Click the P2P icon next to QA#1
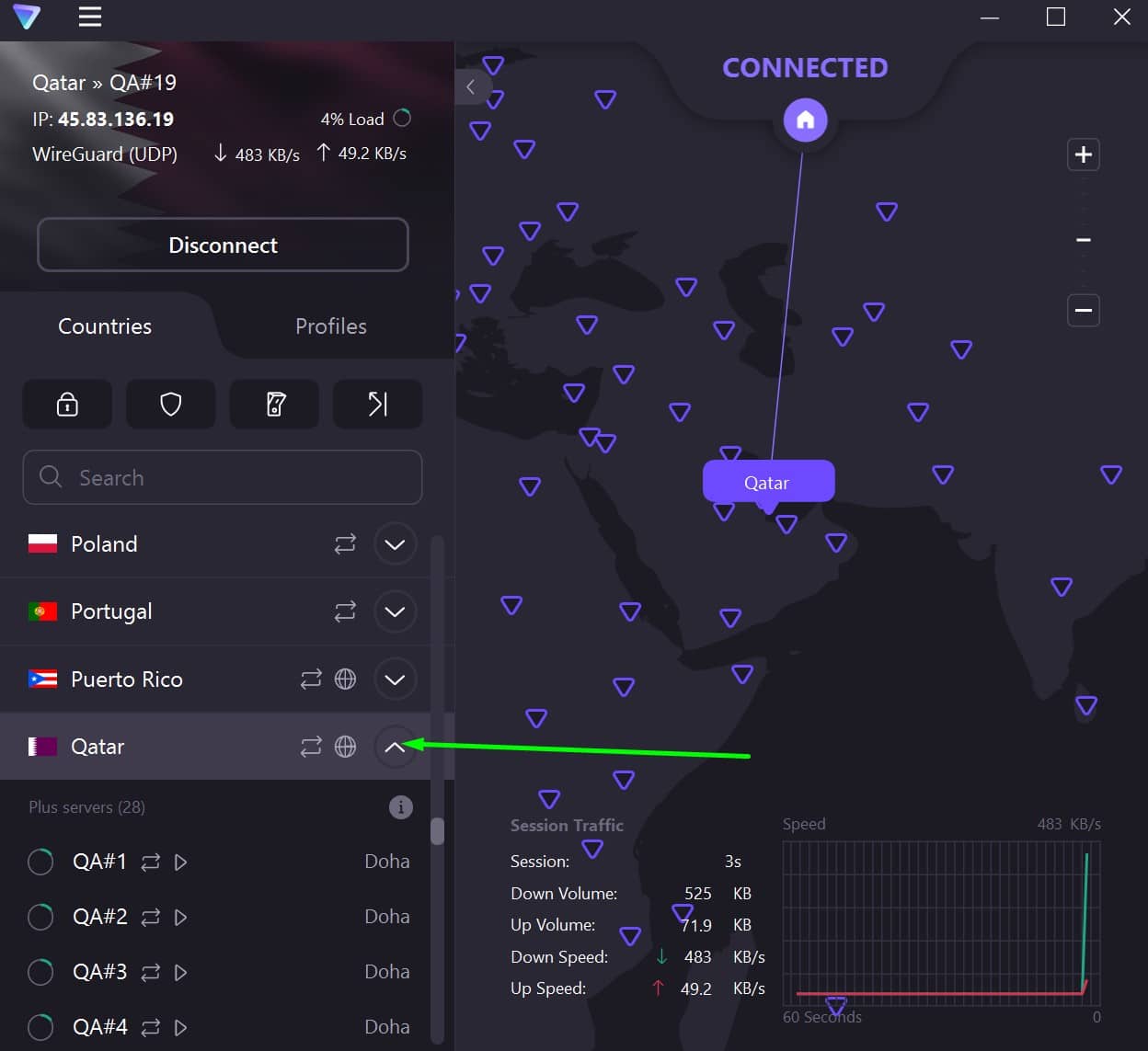Viewport: 1148px width, 1051px height. tap(151, 863)
